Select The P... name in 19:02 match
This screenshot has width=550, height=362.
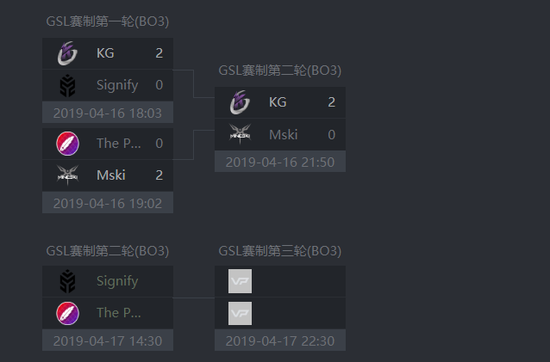[x=119, y=143]
